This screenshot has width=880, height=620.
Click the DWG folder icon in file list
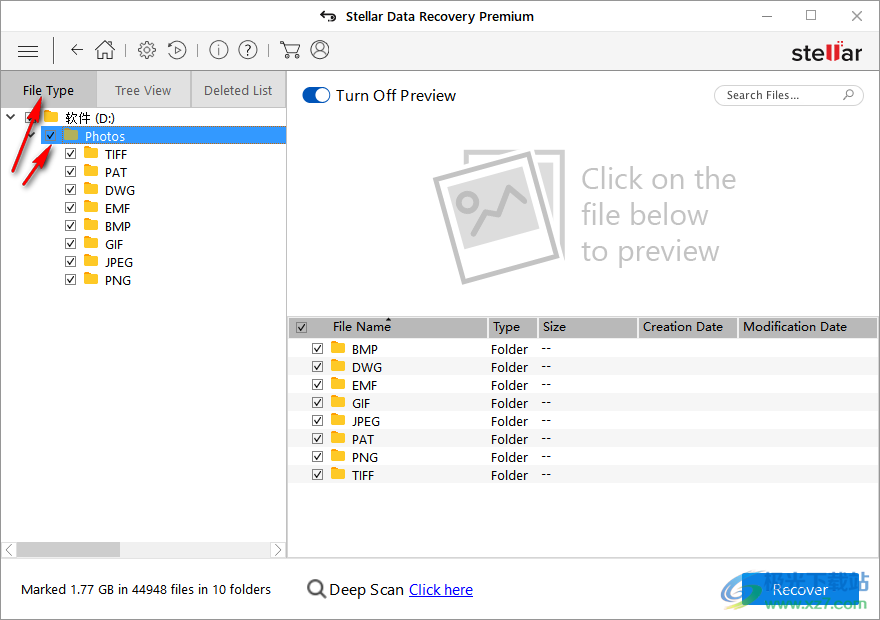point(338,366)
